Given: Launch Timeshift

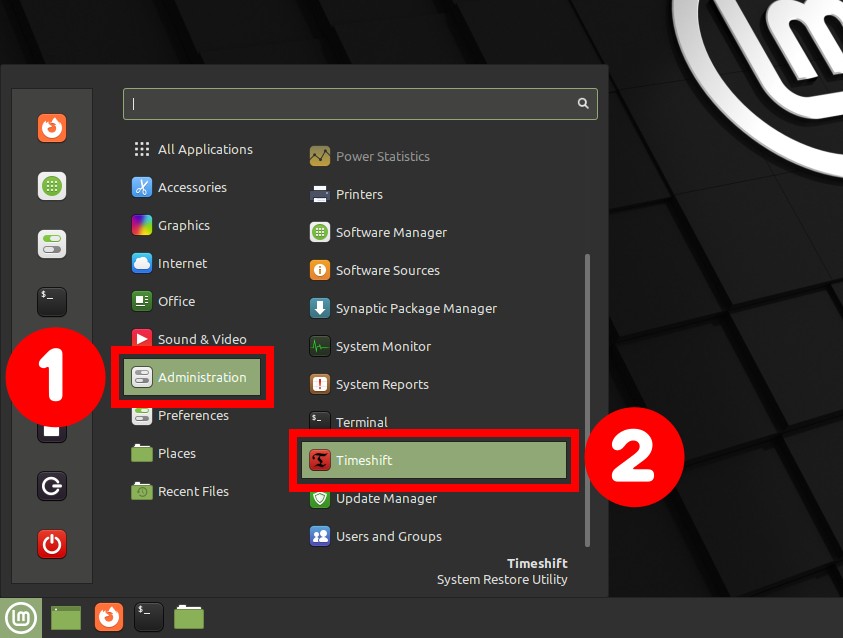Looking at the screenshot, I should pyautogui.click(x=434, y=460).
